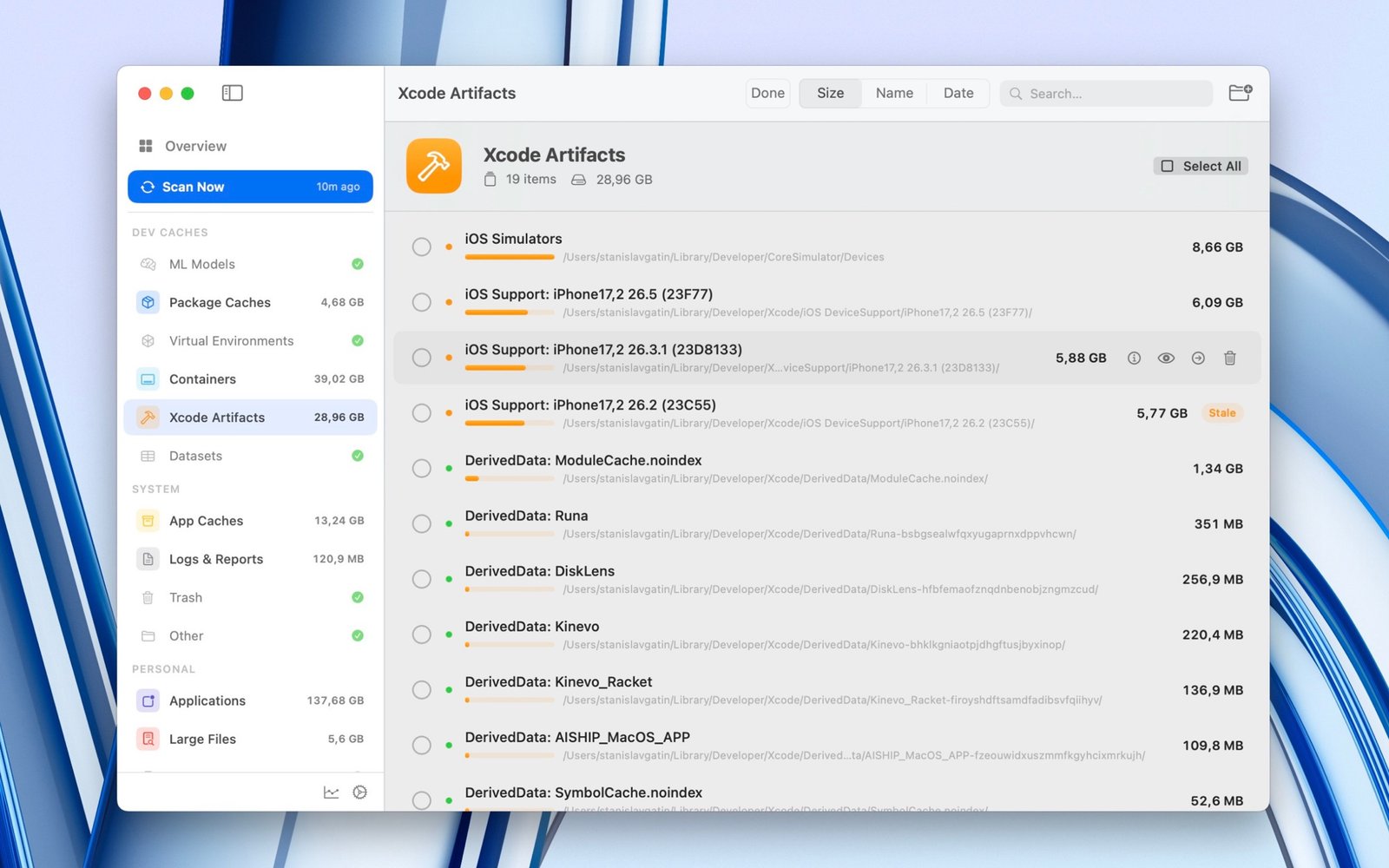The width and height of the screenshot is (1389, 868).
Task: Click the Scan Now button
Action: coord(250,187)
